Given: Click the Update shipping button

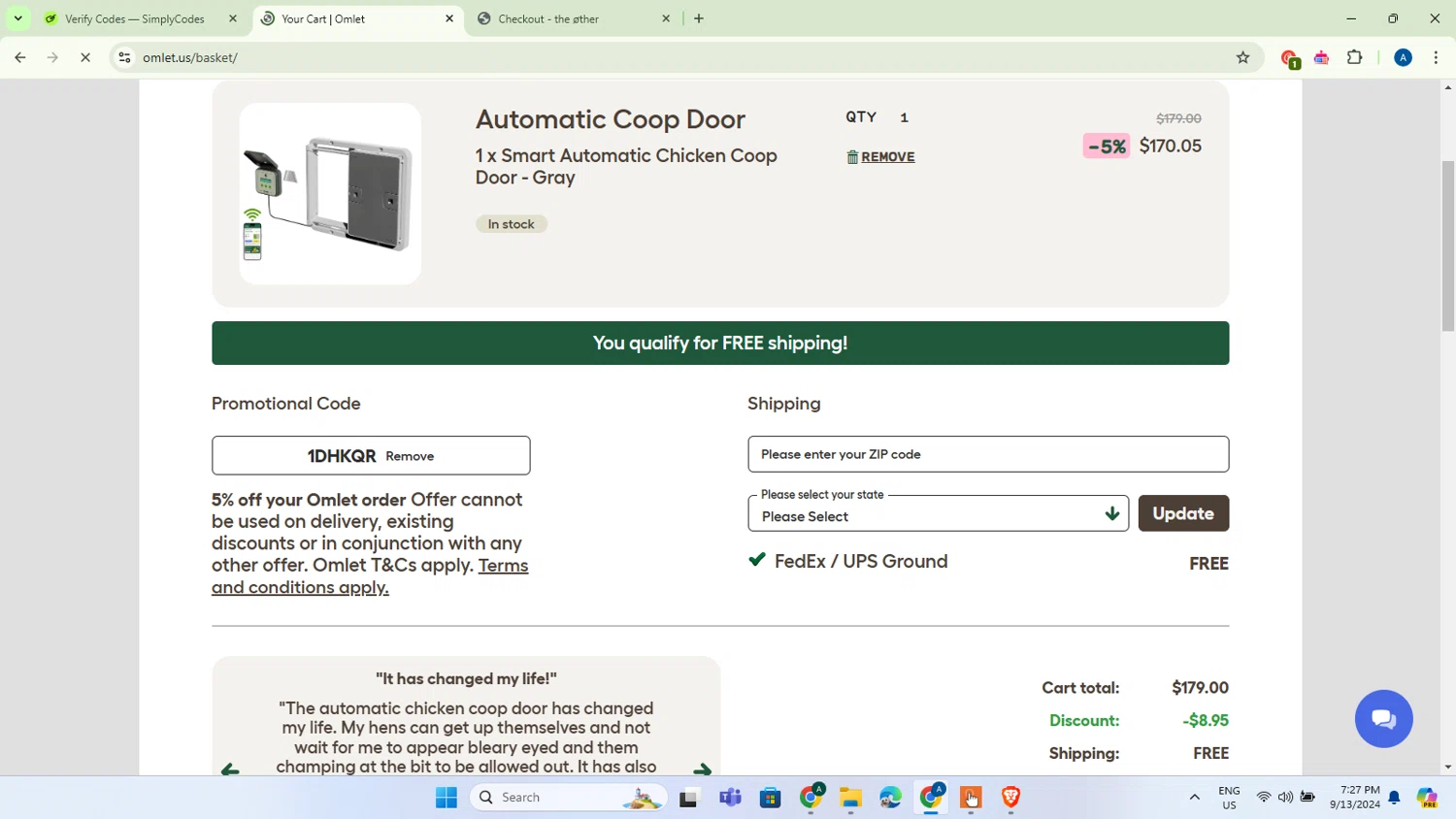Looking at the screenshot, I should pos(1183,513).
